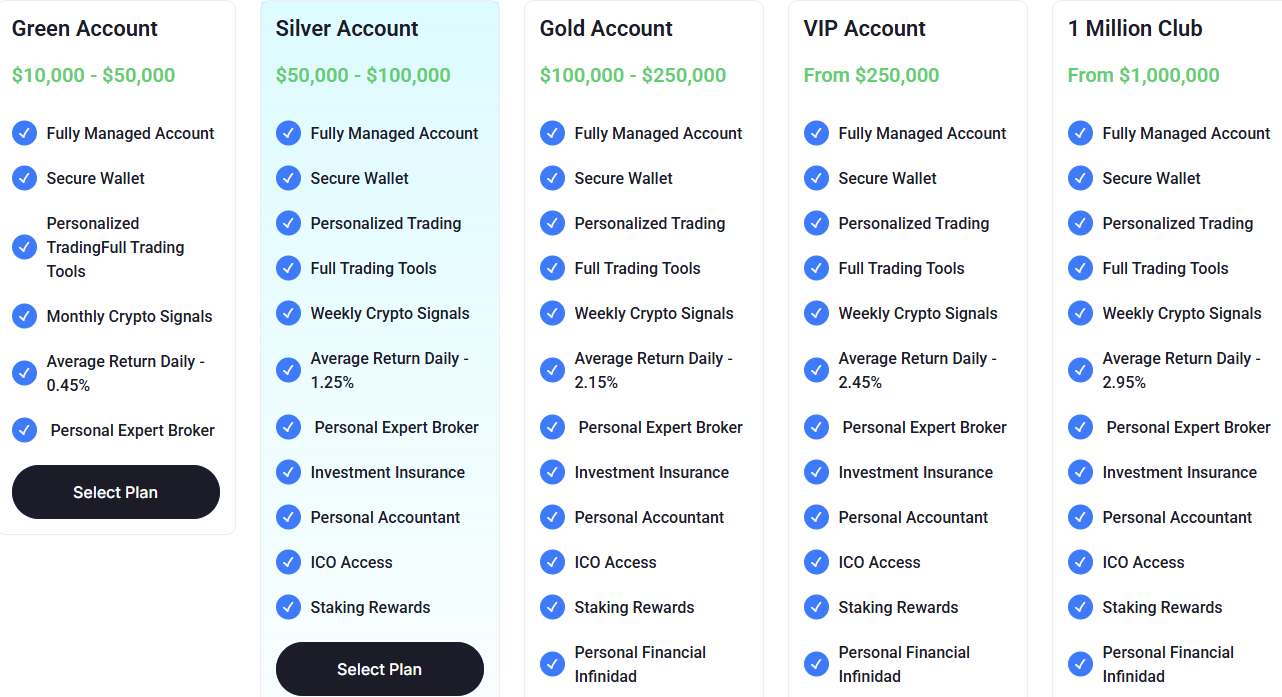This screenshot has height=697, width=1282.
Task: Click checkmark next to Green's Monthly Crypto Signals
Action: [x=25, y=316]
